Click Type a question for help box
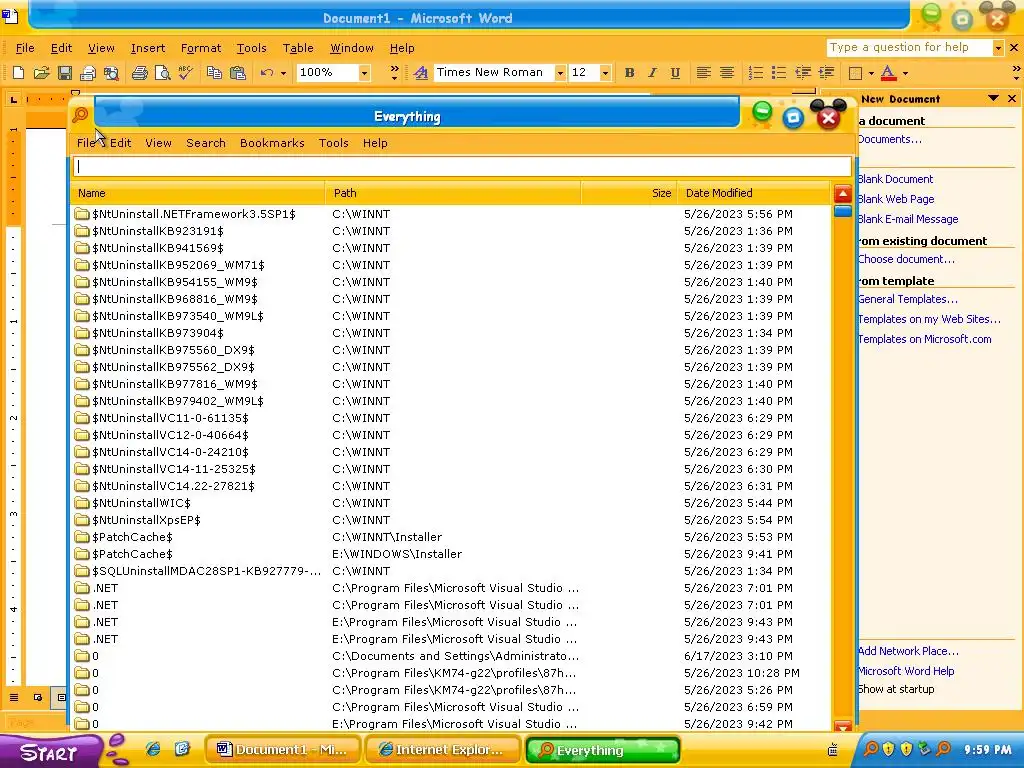This screenshot has height=768, width=1024. (909, 48)
